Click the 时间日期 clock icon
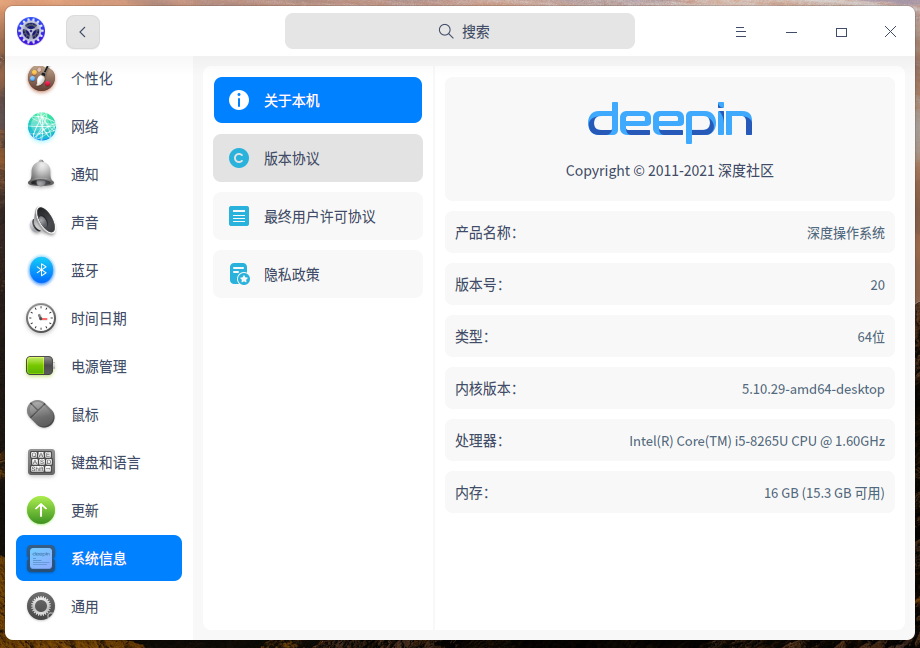 (41, 318)
